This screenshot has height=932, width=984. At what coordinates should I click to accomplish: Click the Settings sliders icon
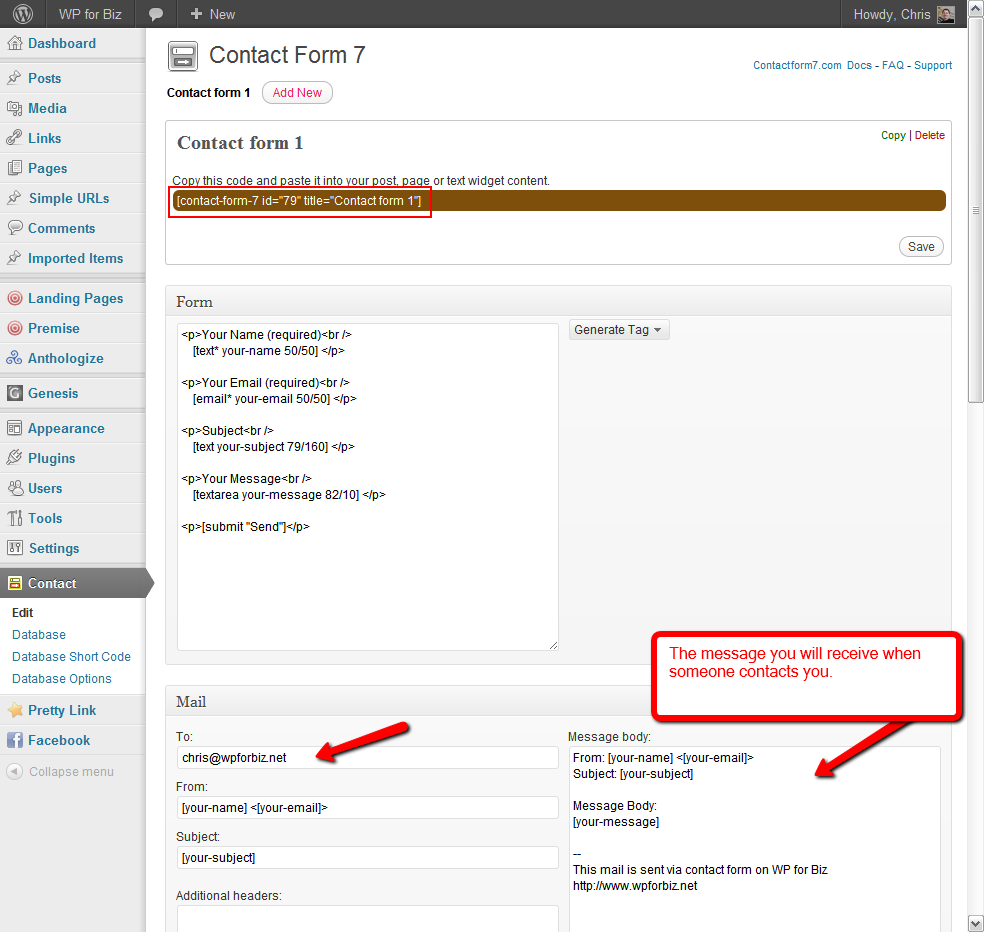(14, 548)
